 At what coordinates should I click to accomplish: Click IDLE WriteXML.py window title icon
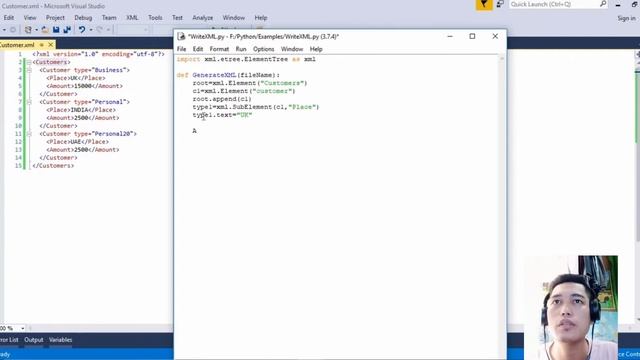click(x=181, y=36)
